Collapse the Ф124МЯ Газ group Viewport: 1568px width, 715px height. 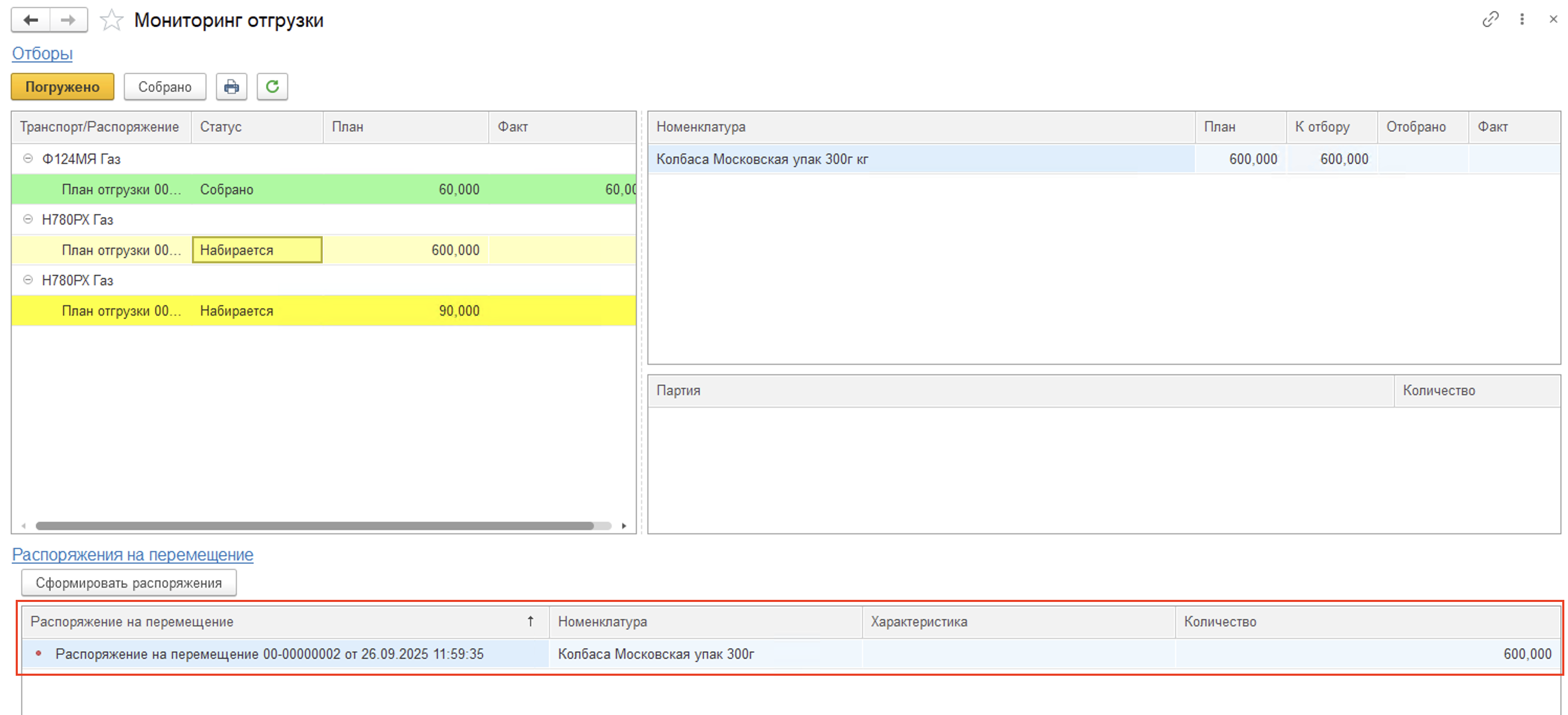point(28,159)
